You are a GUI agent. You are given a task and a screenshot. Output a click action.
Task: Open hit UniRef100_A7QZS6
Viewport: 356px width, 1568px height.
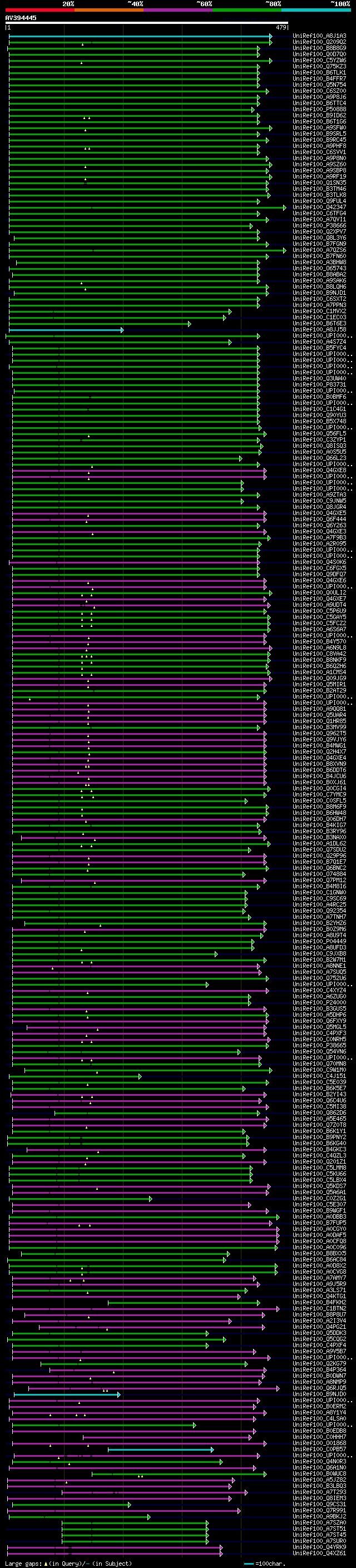pyautogui.click(x=319, y=250)
